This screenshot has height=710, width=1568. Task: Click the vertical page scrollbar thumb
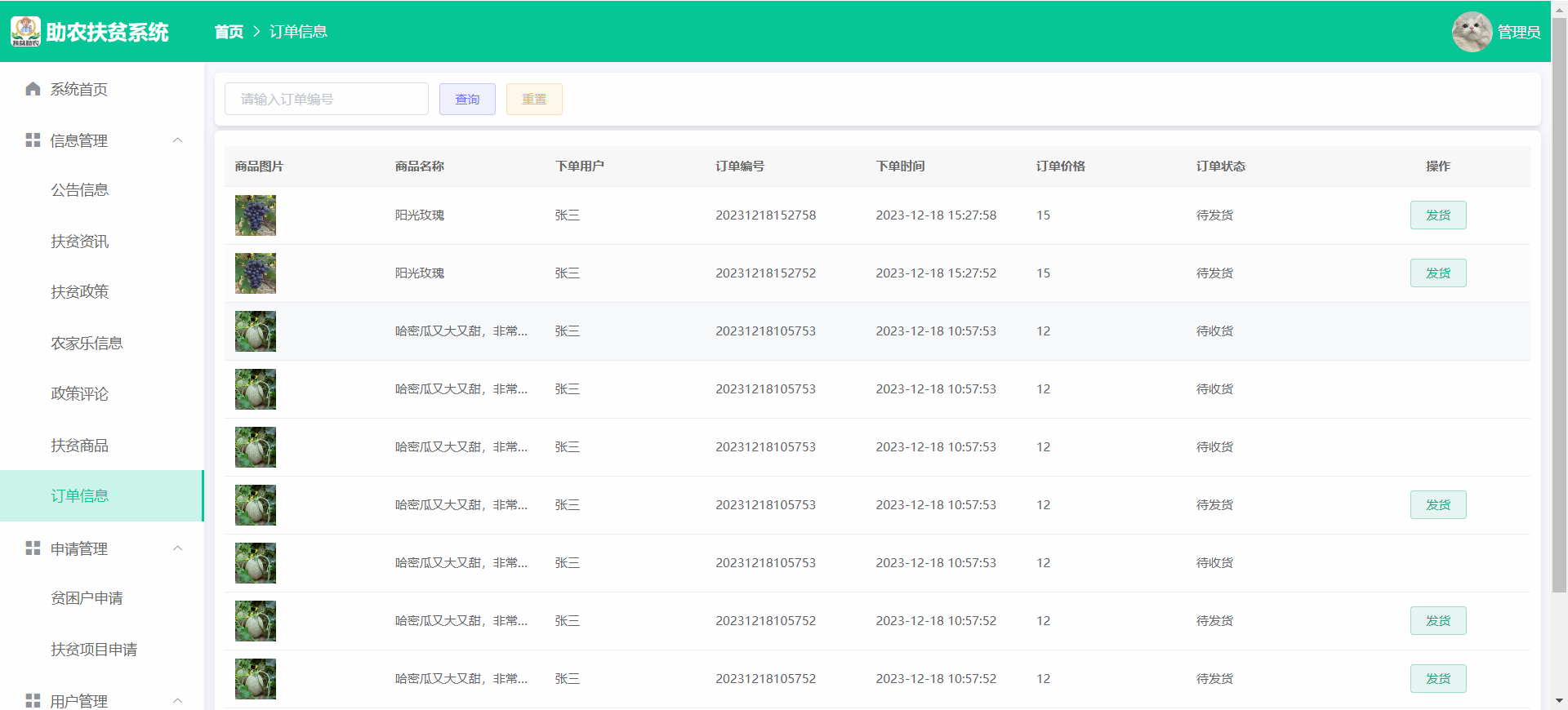click(x=1559, y=304)
